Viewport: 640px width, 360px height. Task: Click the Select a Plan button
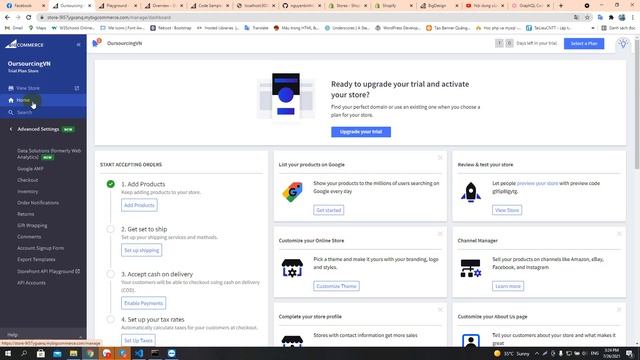584,43
